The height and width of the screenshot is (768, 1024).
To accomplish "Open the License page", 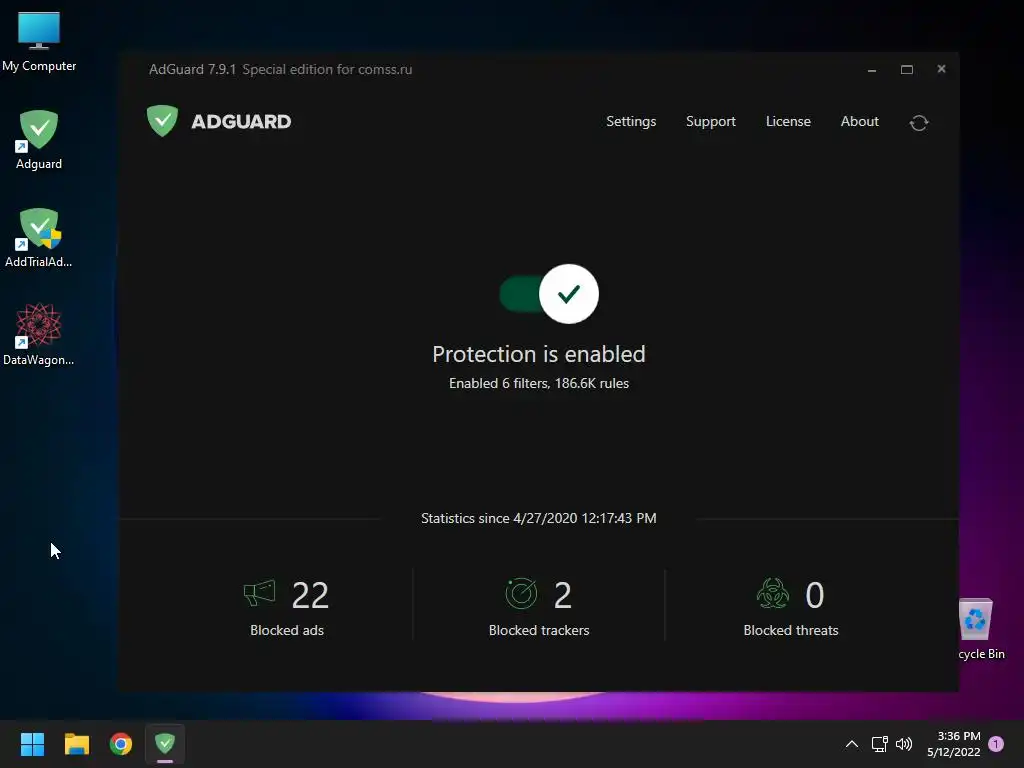I will [788, 121].
